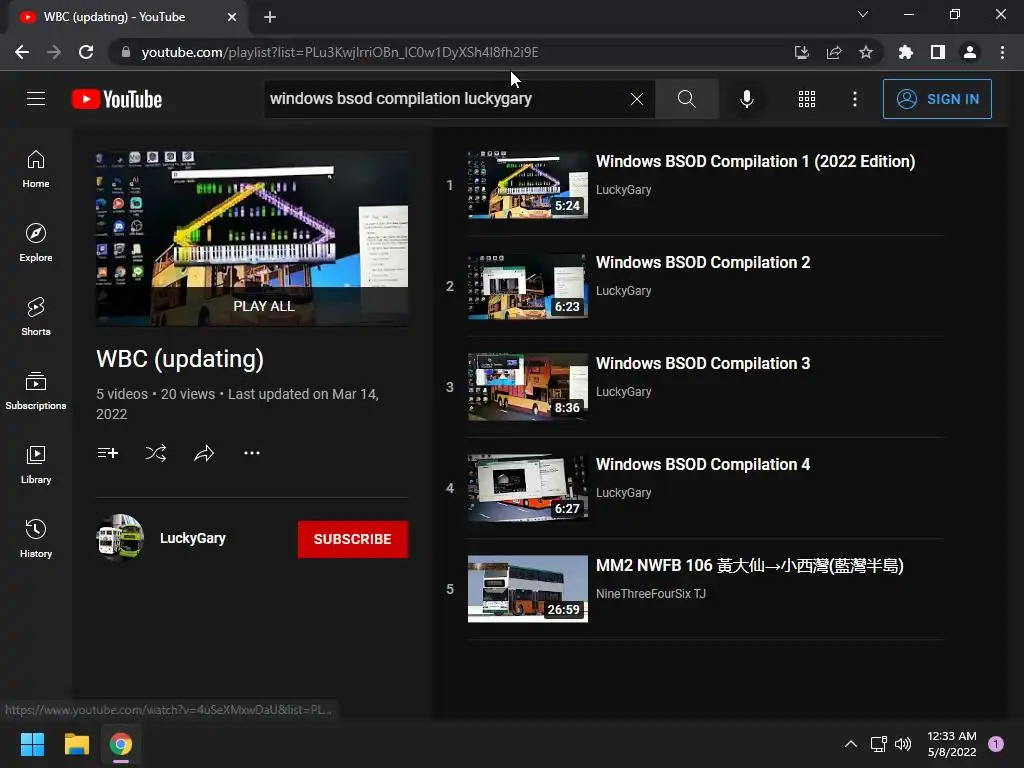
Task: Open the YouTube hamburger guide menu
Action: [x=36, y=99]
